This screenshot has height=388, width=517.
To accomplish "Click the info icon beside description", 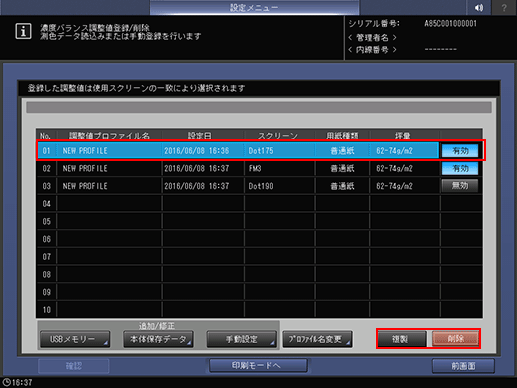I will coord(23,31).
